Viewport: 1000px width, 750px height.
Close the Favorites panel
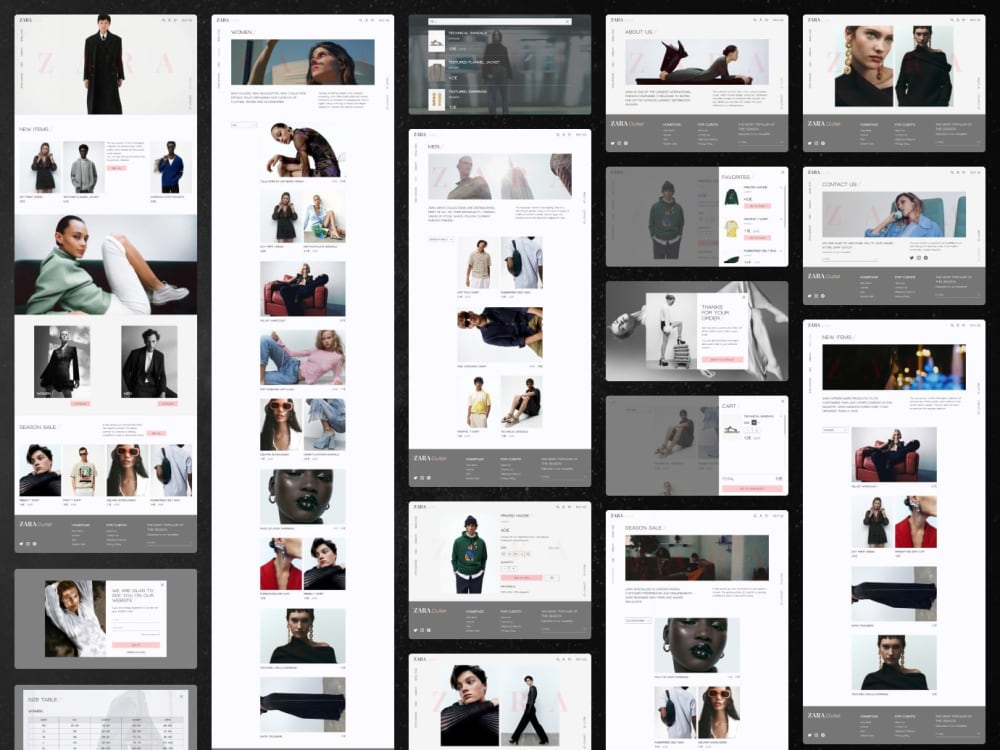[x=783, y=172]
